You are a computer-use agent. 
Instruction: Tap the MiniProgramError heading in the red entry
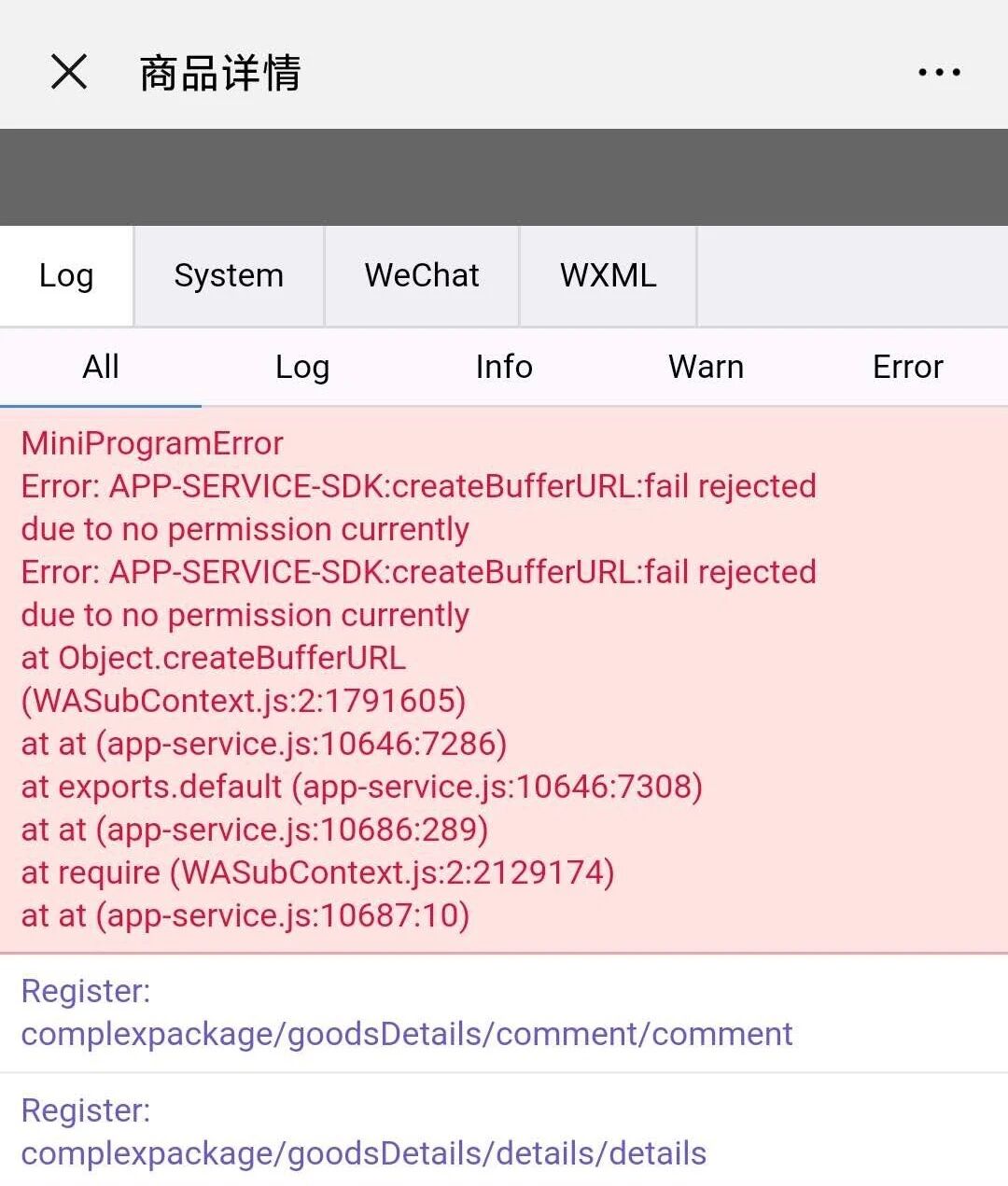tap(152, 443)
